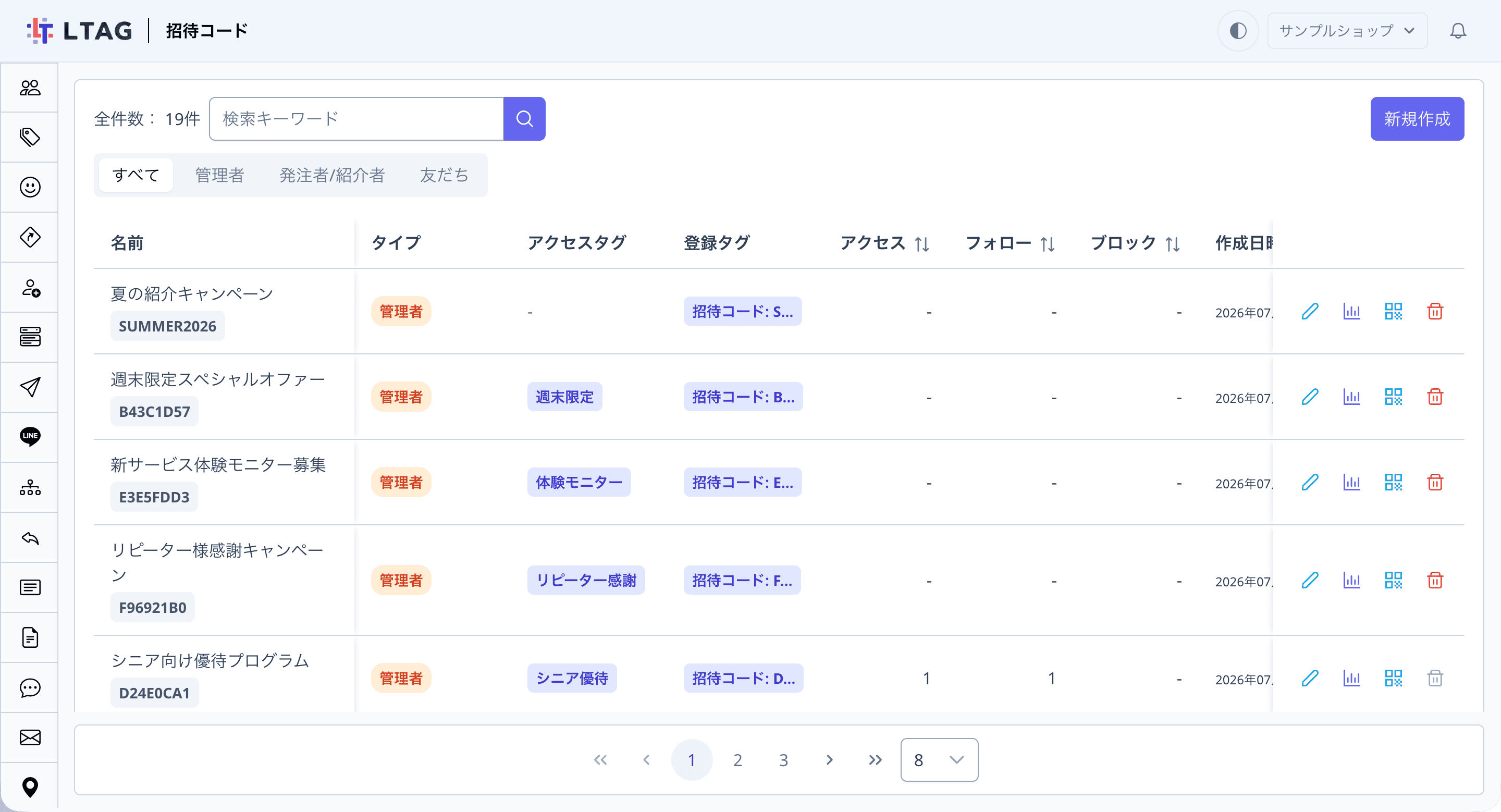The image size is (1501, 812).
Task: Open the page size dropdown showing 8
Action: pyautogui.click(x=939, y=759)
